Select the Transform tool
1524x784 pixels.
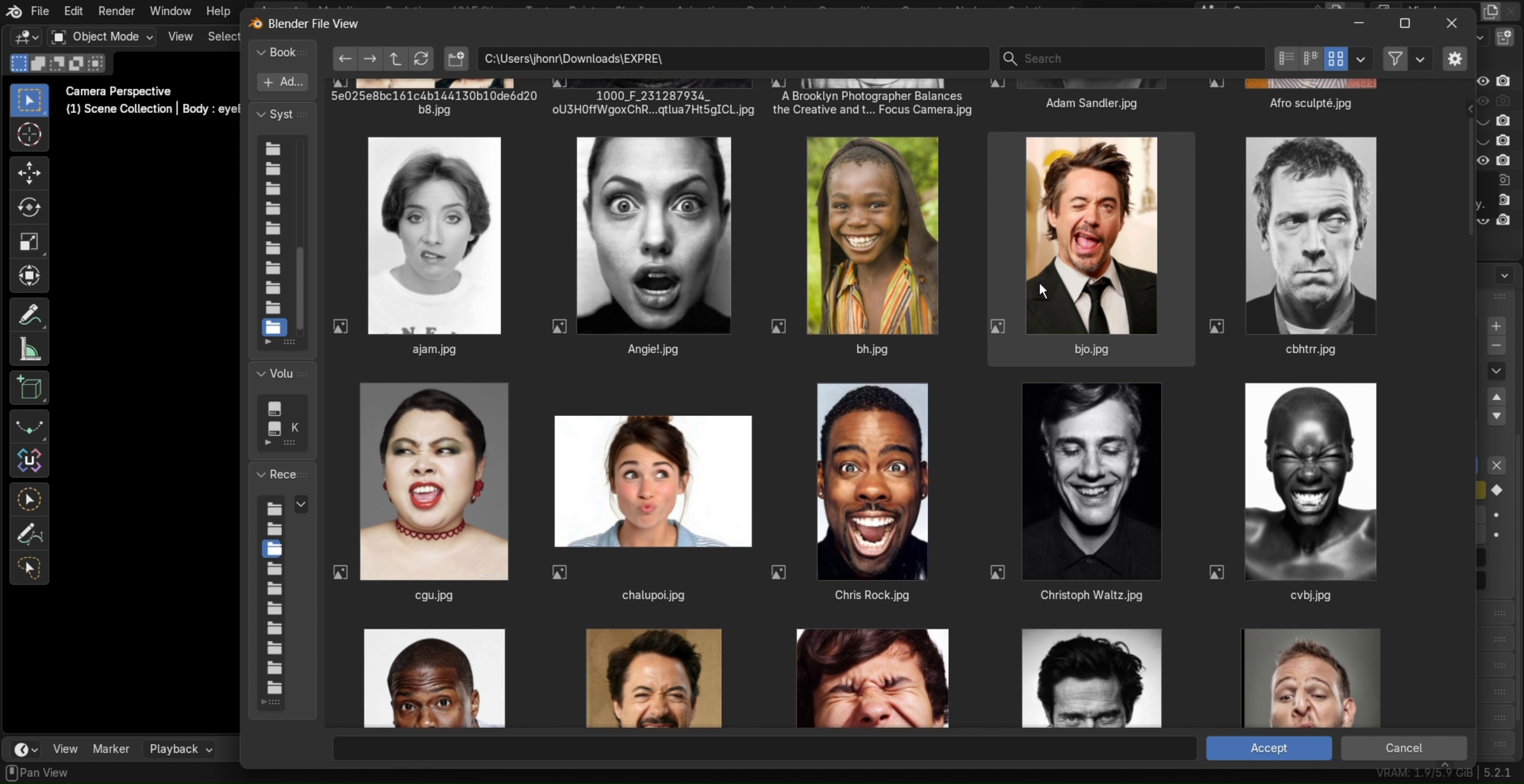coord(29,276)
